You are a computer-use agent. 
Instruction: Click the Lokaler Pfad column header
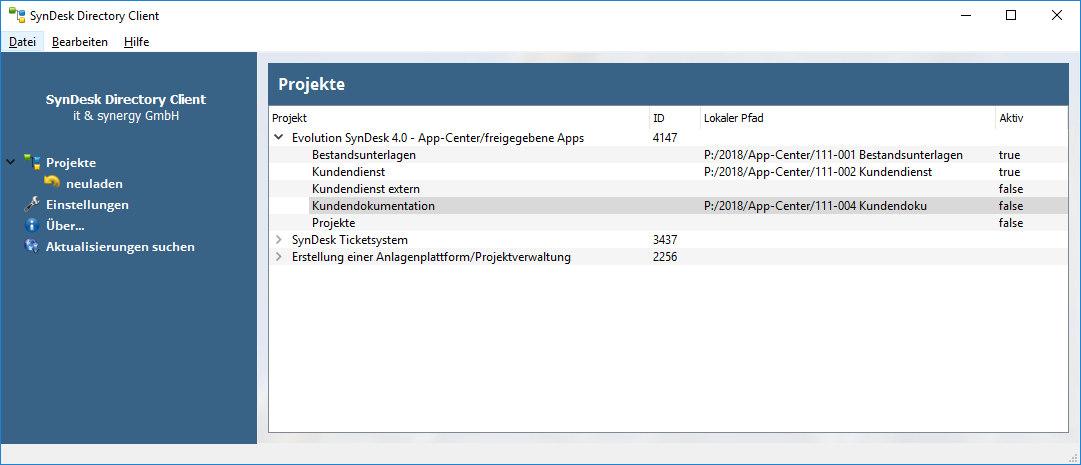tap(847, 118)
